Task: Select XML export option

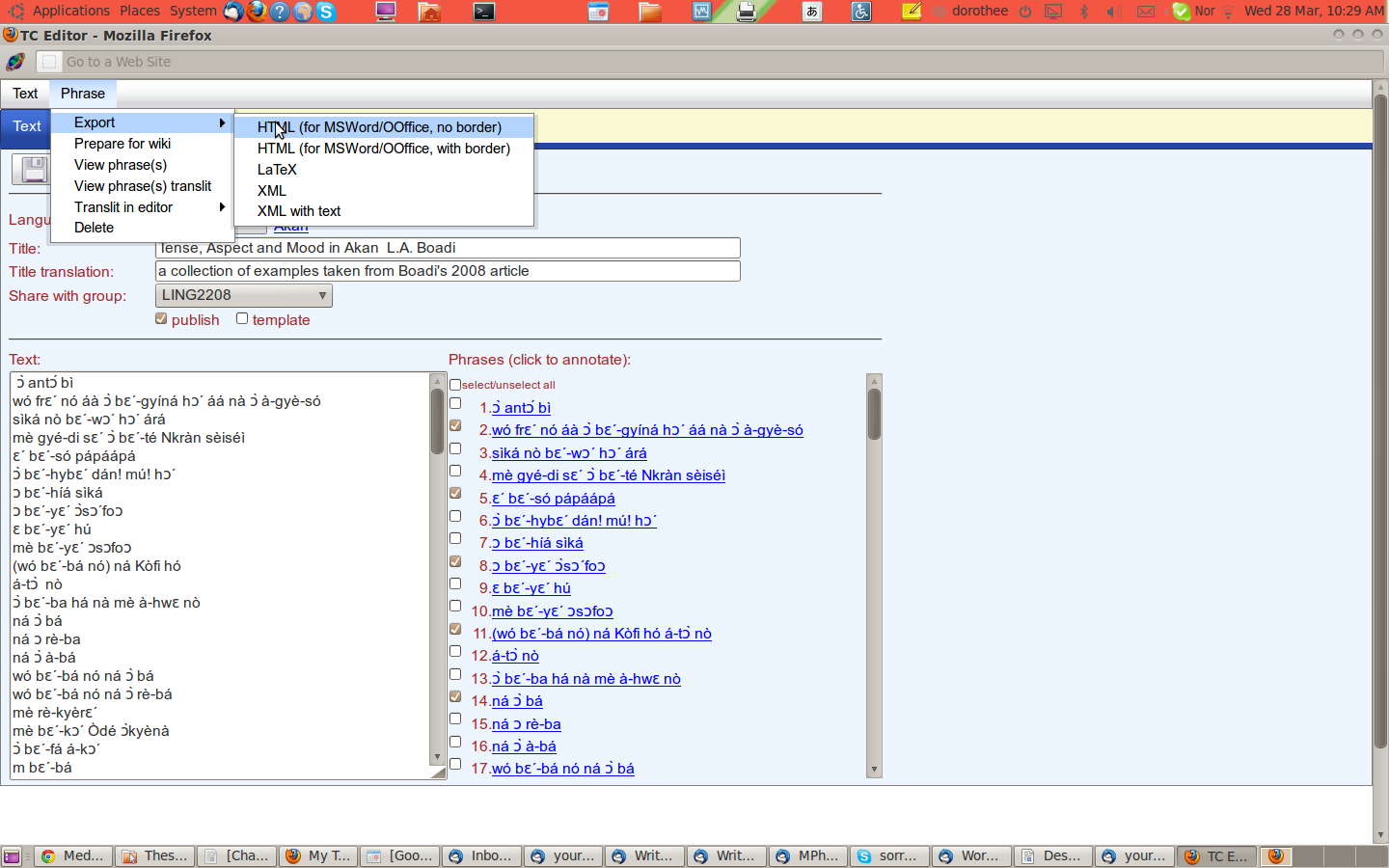Action: [383, 191]
